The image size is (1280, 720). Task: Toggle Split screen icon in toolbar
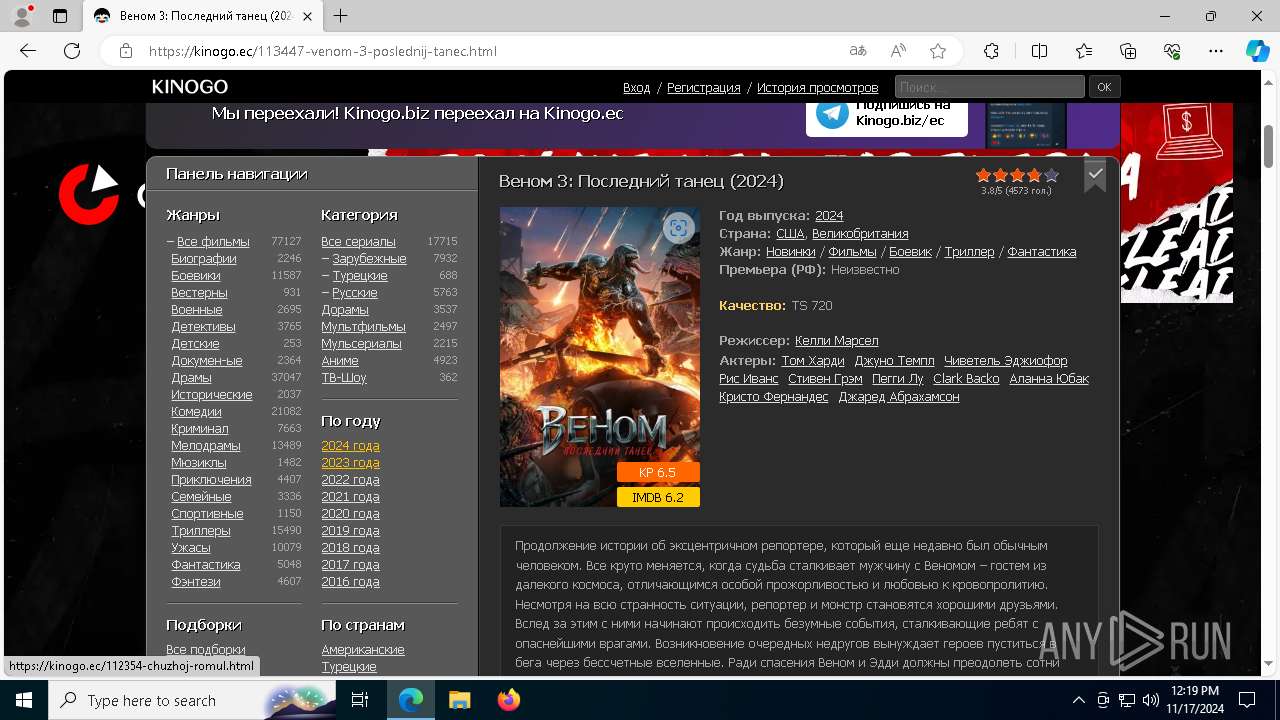1039,51
